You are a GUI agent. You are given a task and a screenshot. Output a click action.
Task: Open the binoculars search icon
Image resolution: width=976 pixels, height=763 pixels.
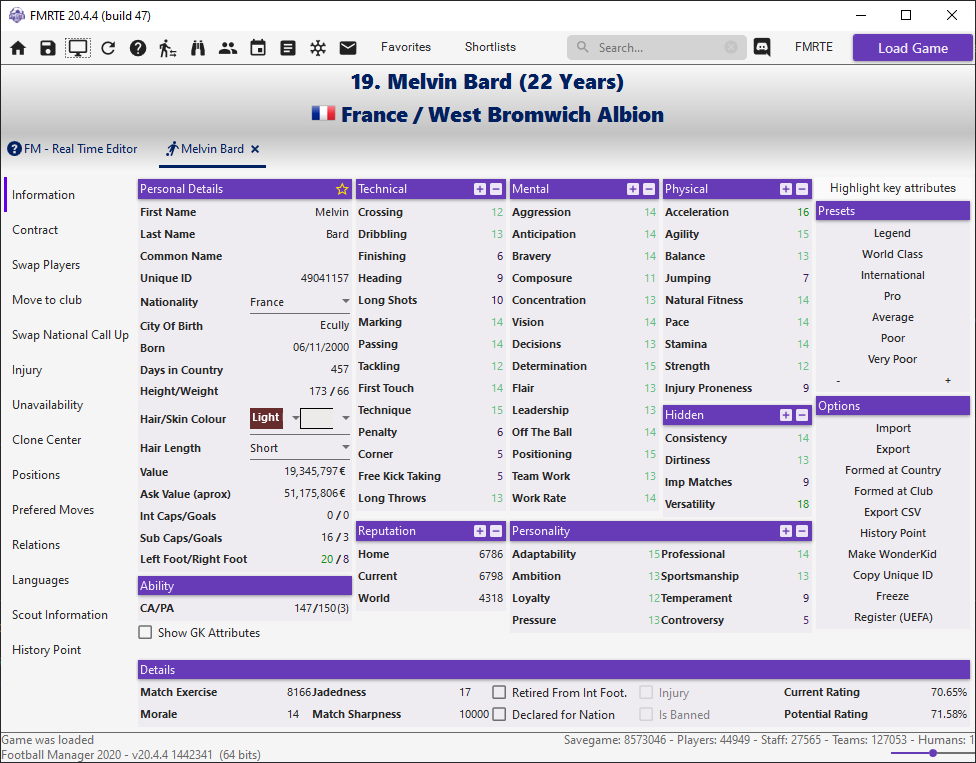click(x=198, y=48)
